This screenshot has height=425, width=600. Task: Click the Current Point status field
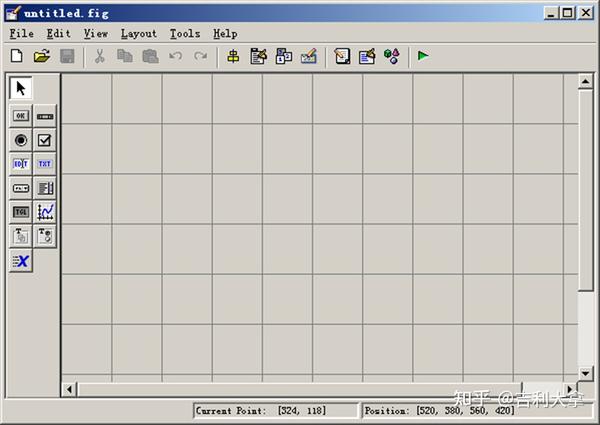click(x=276, y=411)
